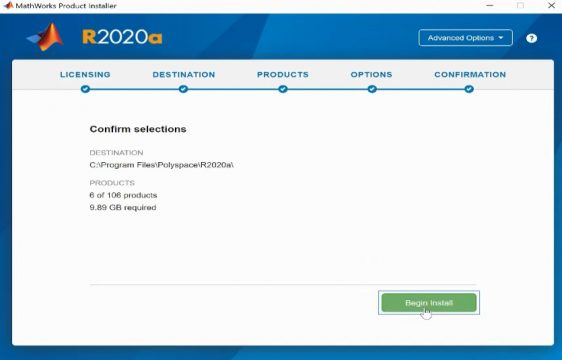Click the Destination step checkmark circle
This screenshot has height=360, width=562.
pos(183,89)
